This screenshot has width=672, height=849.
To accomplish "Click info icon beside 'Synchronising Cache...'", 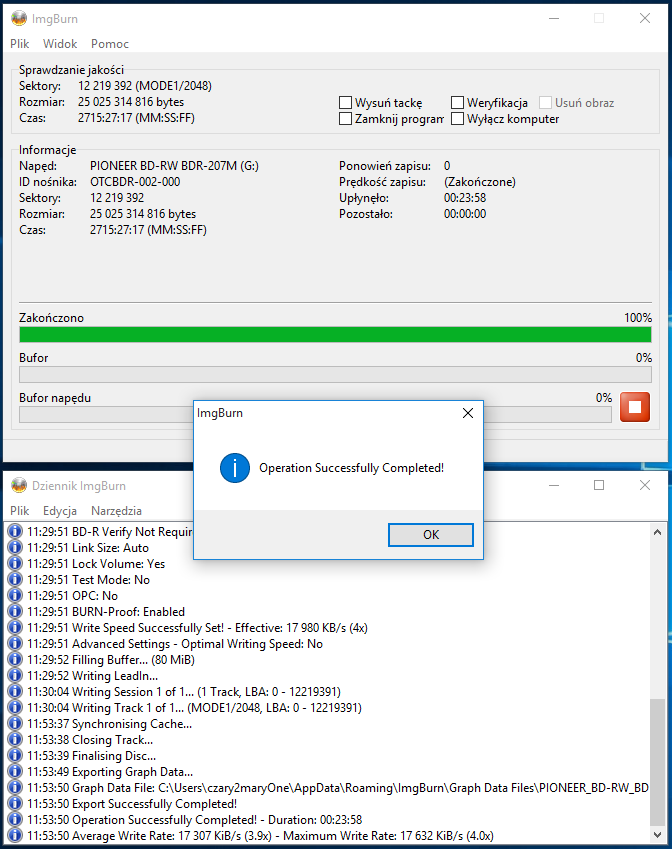I will click(x=15, y=723).
